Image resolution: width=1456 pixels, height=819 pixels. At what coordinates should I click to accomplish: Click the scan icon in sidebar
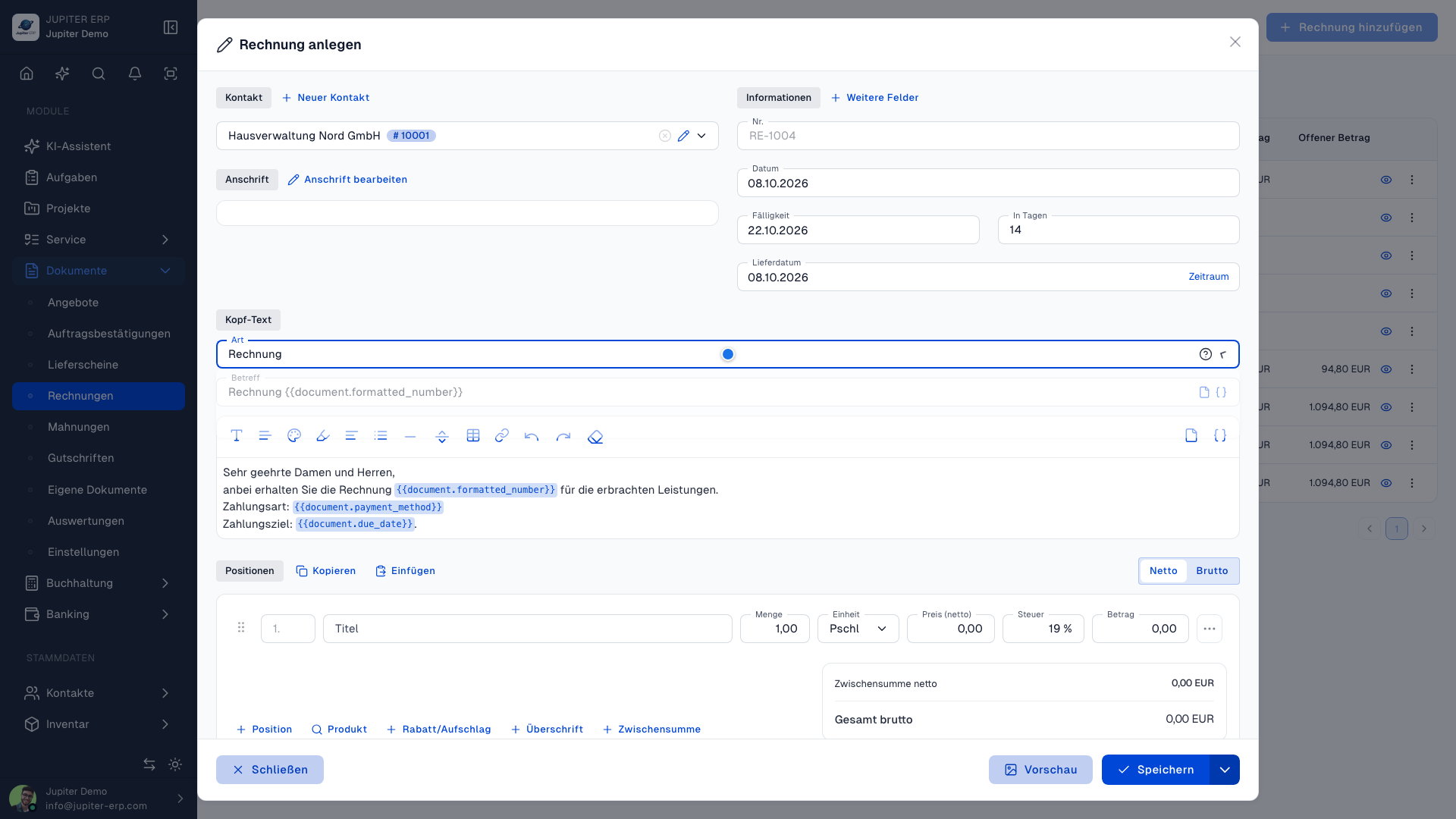(171, 74)
